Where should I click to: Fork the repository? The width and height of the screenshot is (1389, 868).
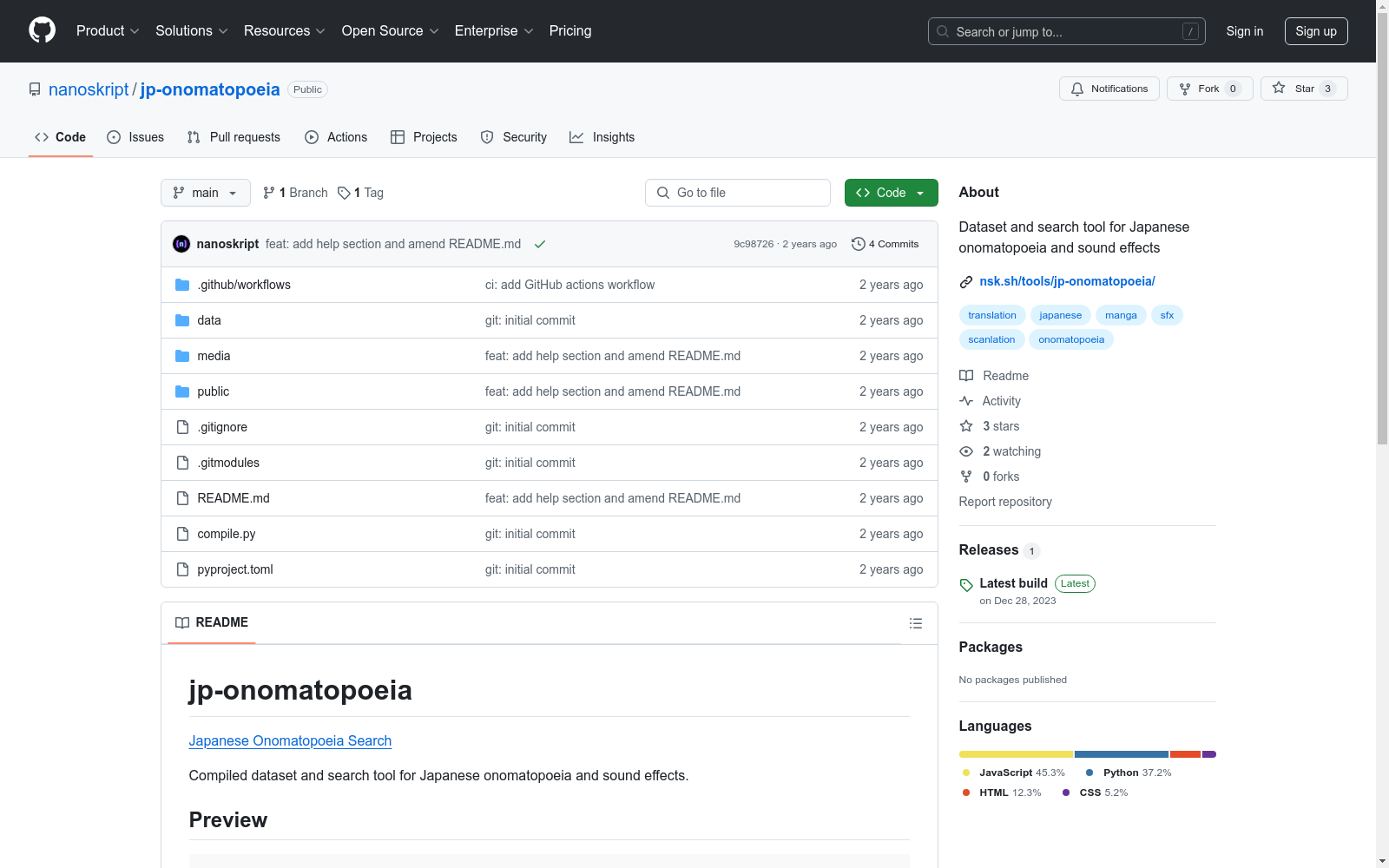(x=1199, y=89)
